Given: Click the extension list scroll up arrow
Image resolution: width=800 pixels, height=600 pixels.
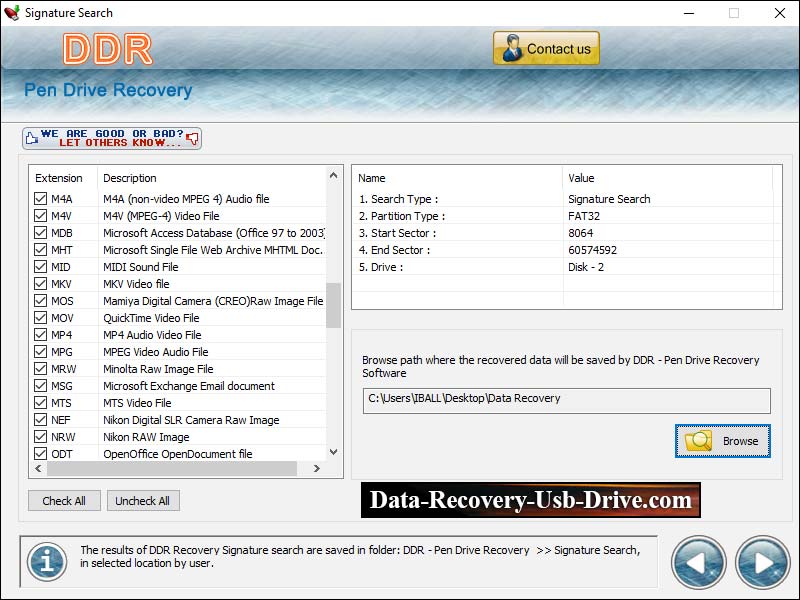Looking at the screenshot, I should 334,175.
